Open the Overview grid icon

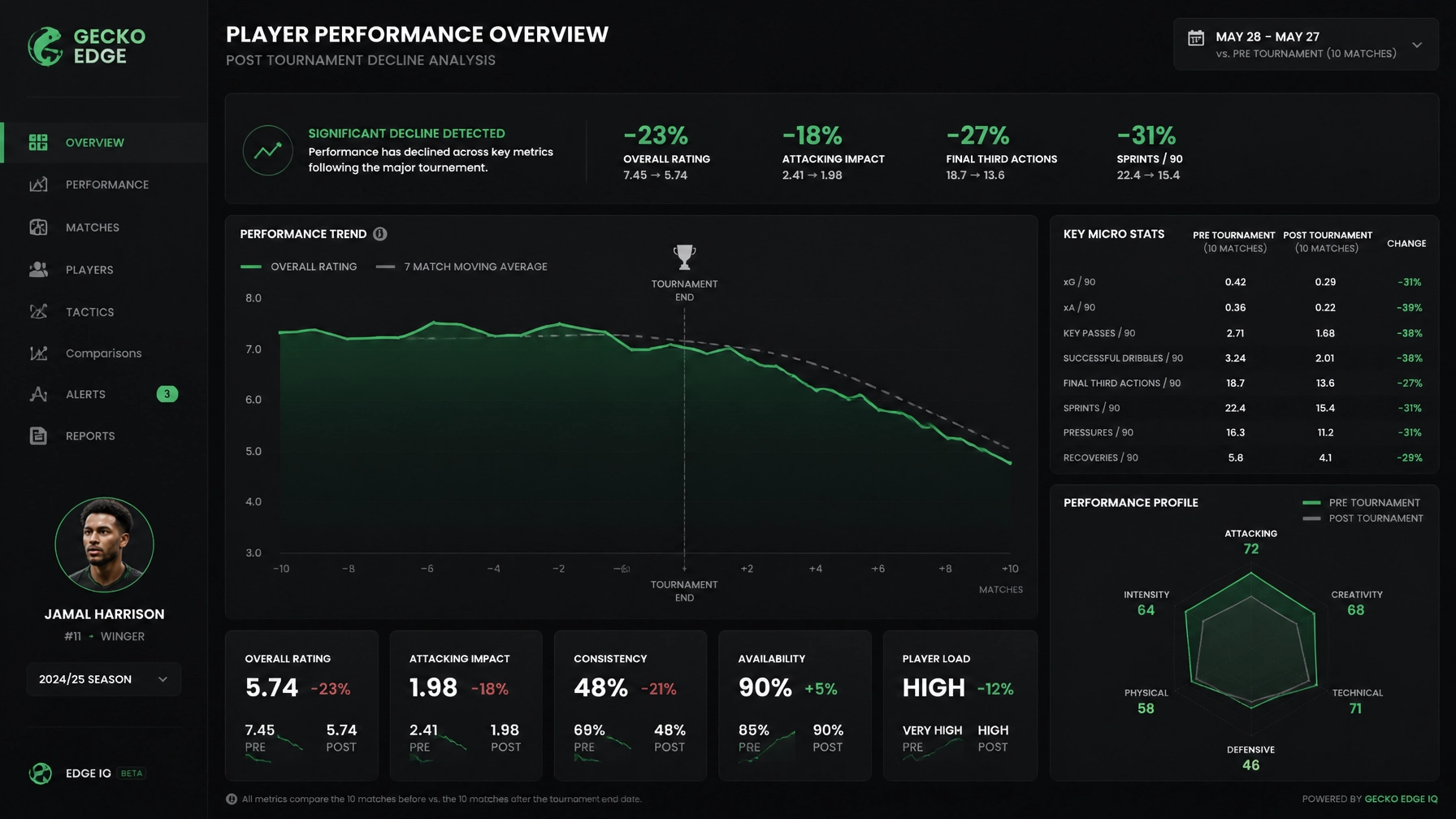pos(38,142)
